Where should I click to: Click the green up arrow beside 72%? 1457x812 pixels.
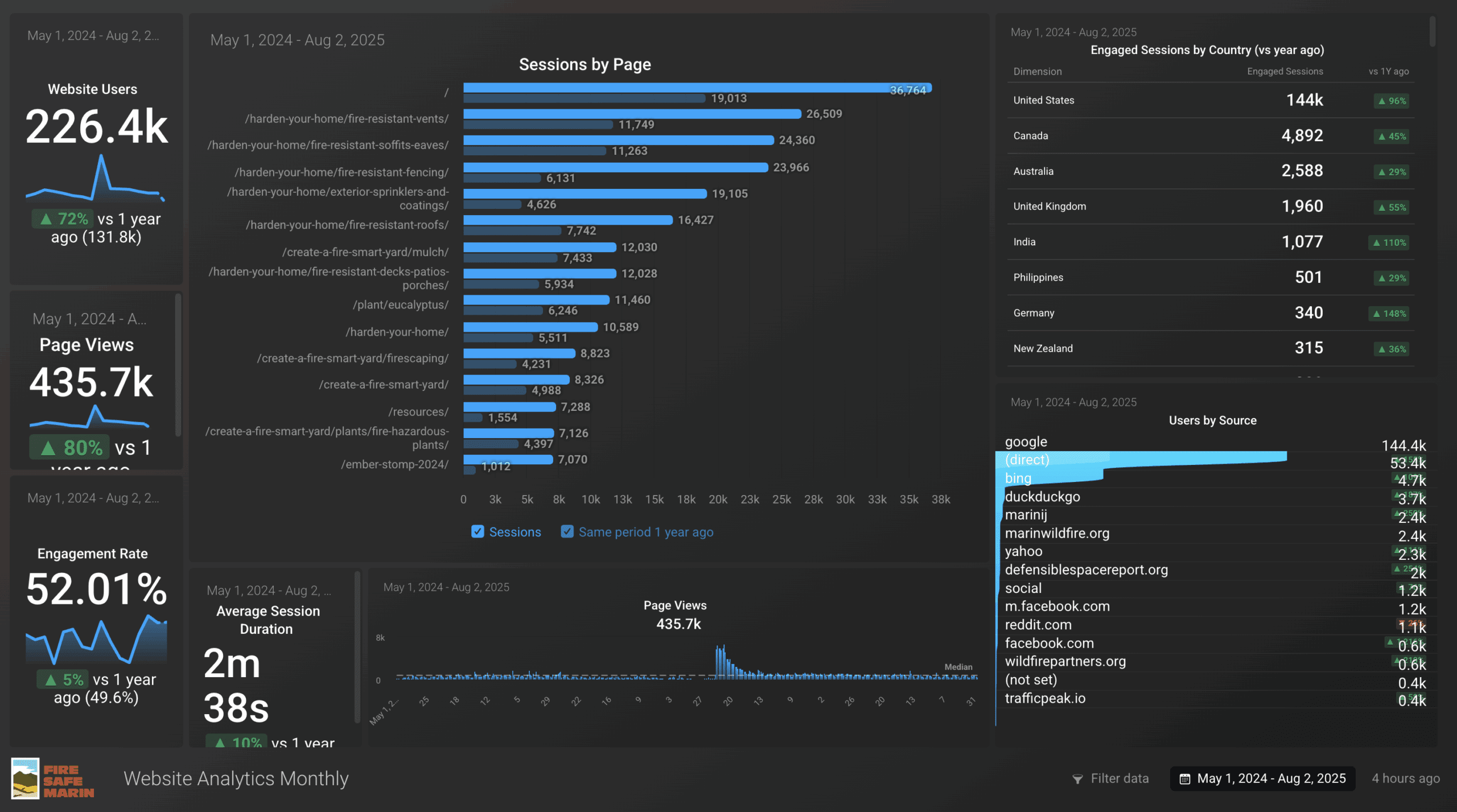tap(46, 219)
